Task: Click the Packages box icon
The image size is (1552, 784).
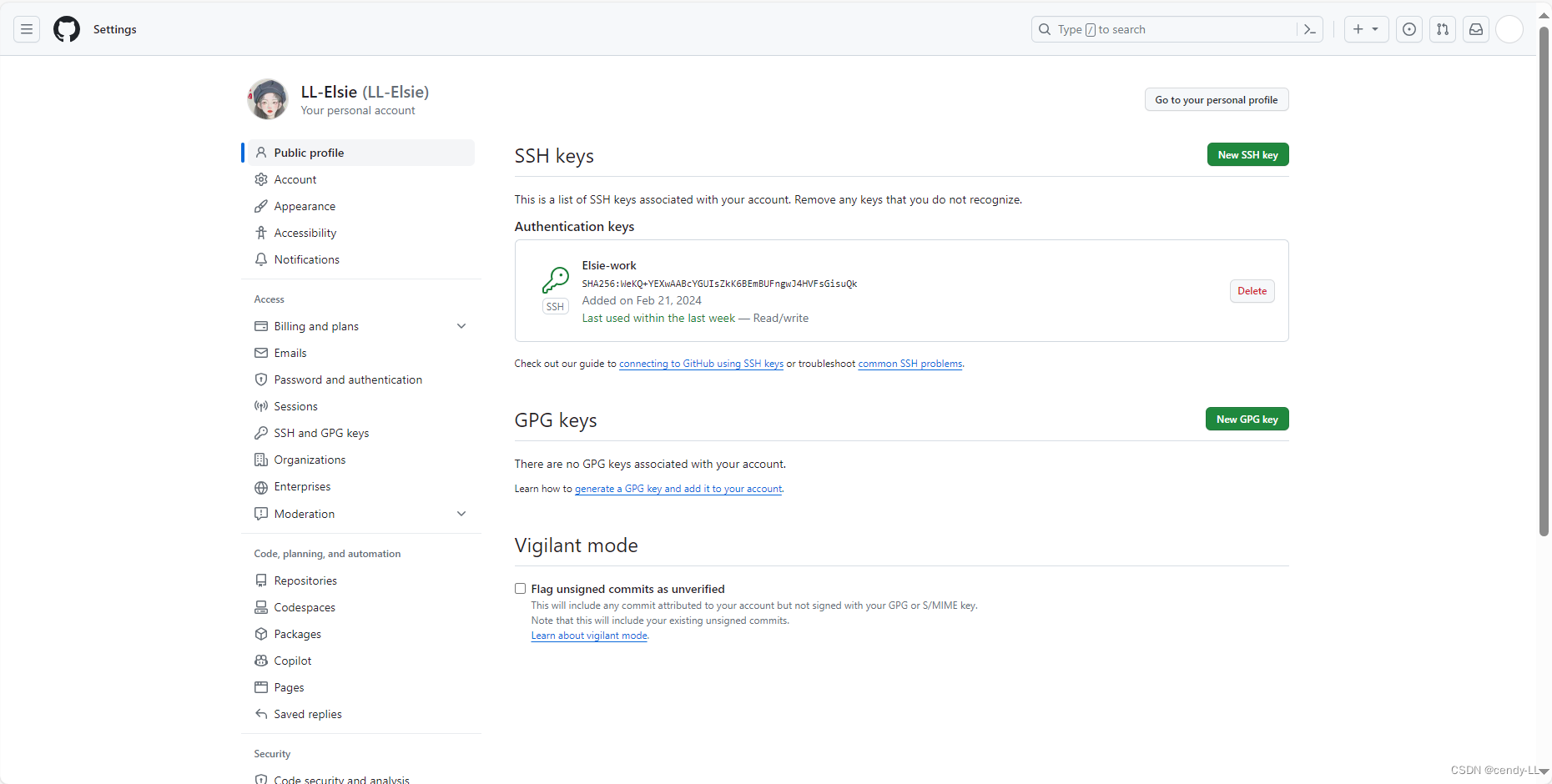Action: pyautogui.click(x=261, y=634)
